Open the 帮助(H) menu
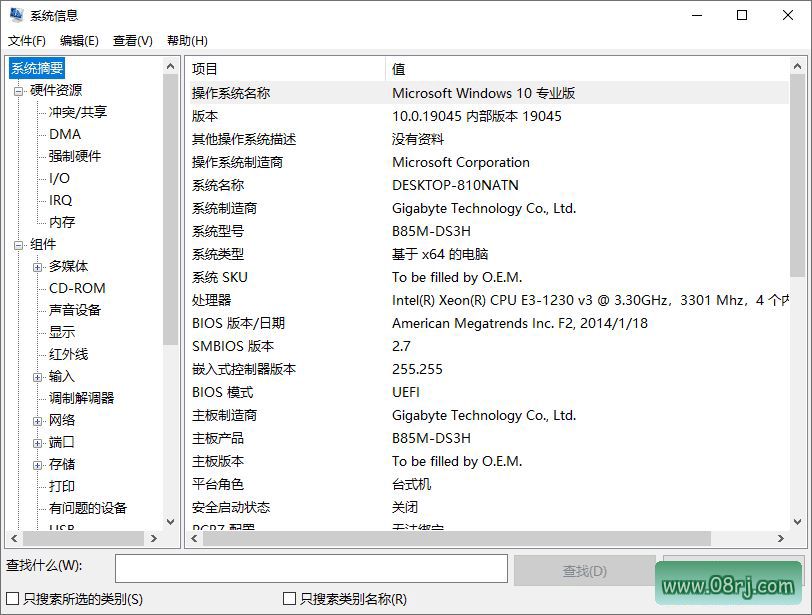Screen dimensions: 812x615 [187, 40]
